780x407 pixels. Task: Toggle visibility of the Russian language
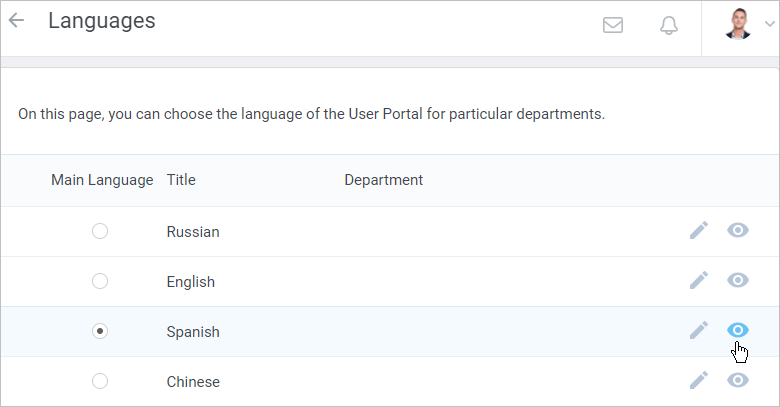click(x=738, y=231)
